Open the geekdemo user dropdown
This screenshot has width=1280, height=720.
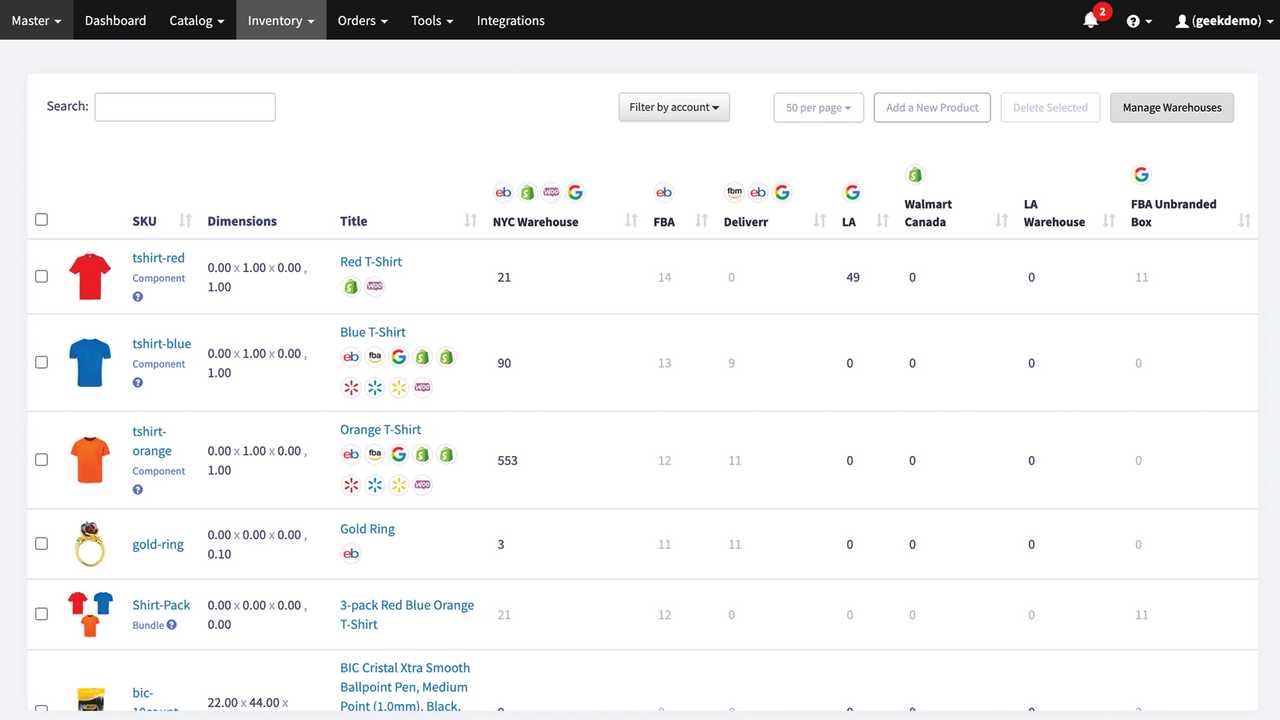pos(1225,21)
